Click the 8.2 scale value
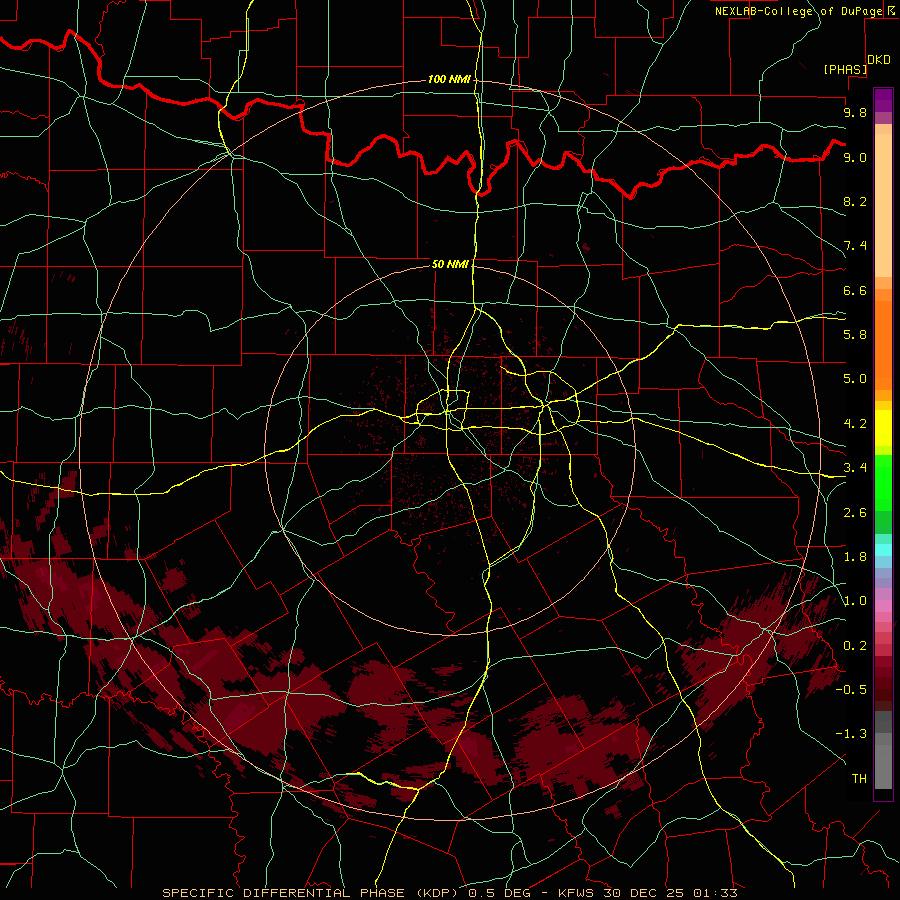The height and width of the screenshot is (900, 900). (855, 201)
